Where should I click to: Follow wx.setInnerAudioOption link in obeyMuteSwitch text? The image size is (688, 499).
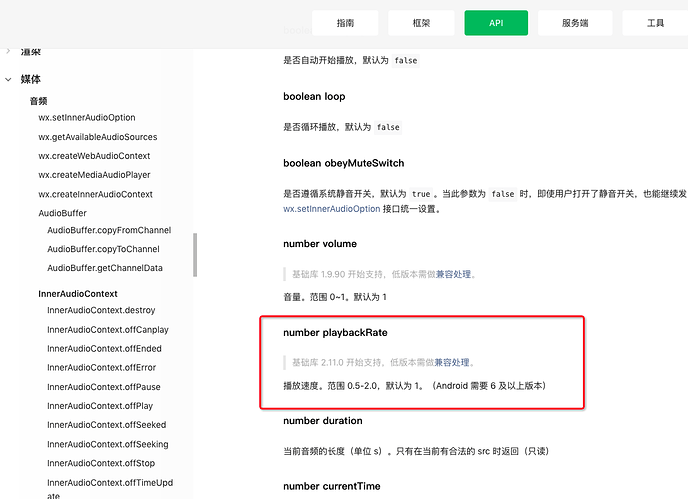click(332, 209)
